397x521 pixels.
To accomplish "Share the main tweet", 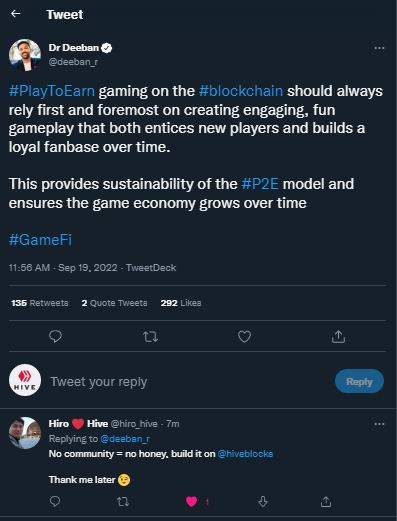I will point(338,337).
